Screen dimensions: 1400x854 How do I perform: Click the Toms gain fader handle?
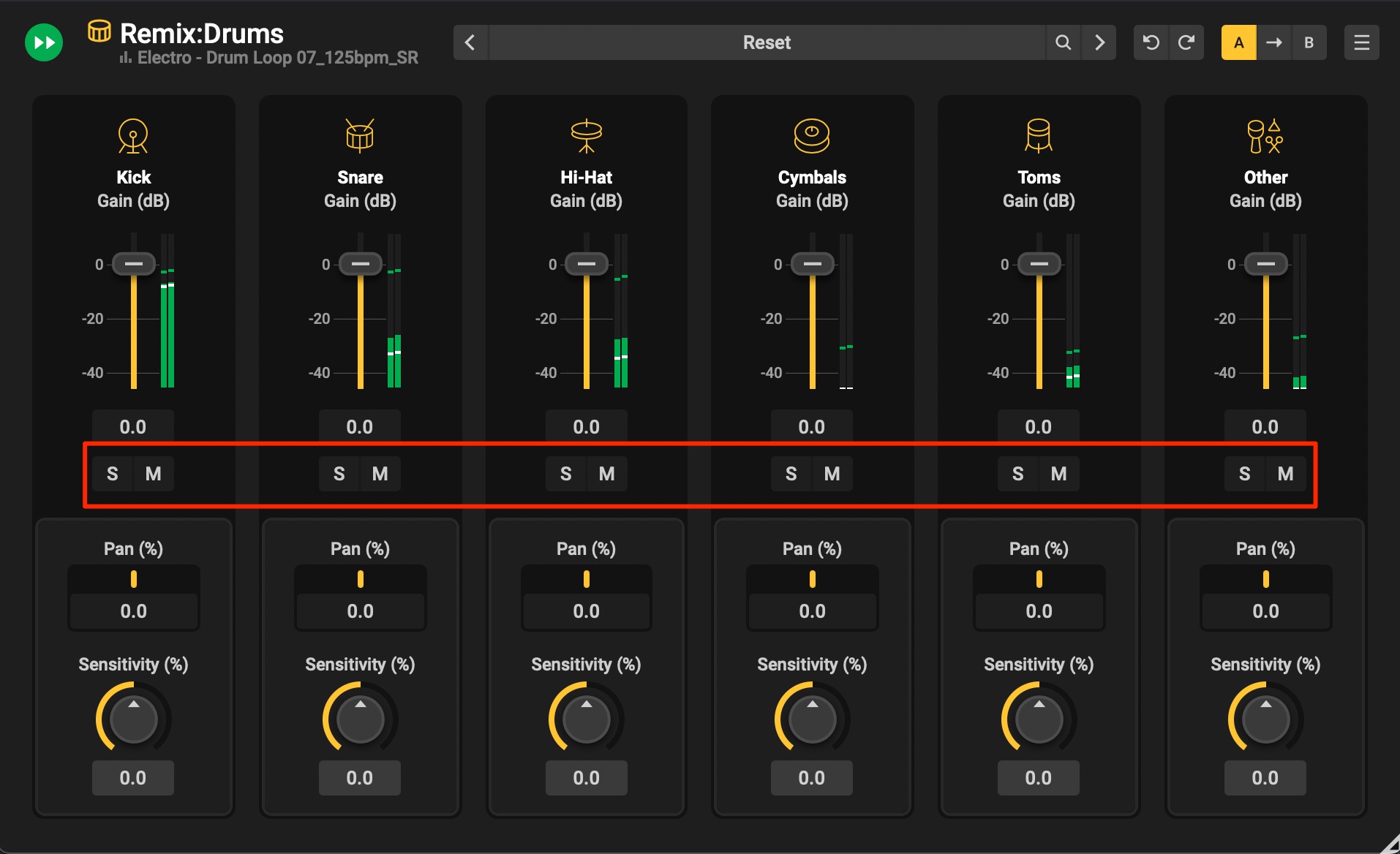pos(1039,263)
